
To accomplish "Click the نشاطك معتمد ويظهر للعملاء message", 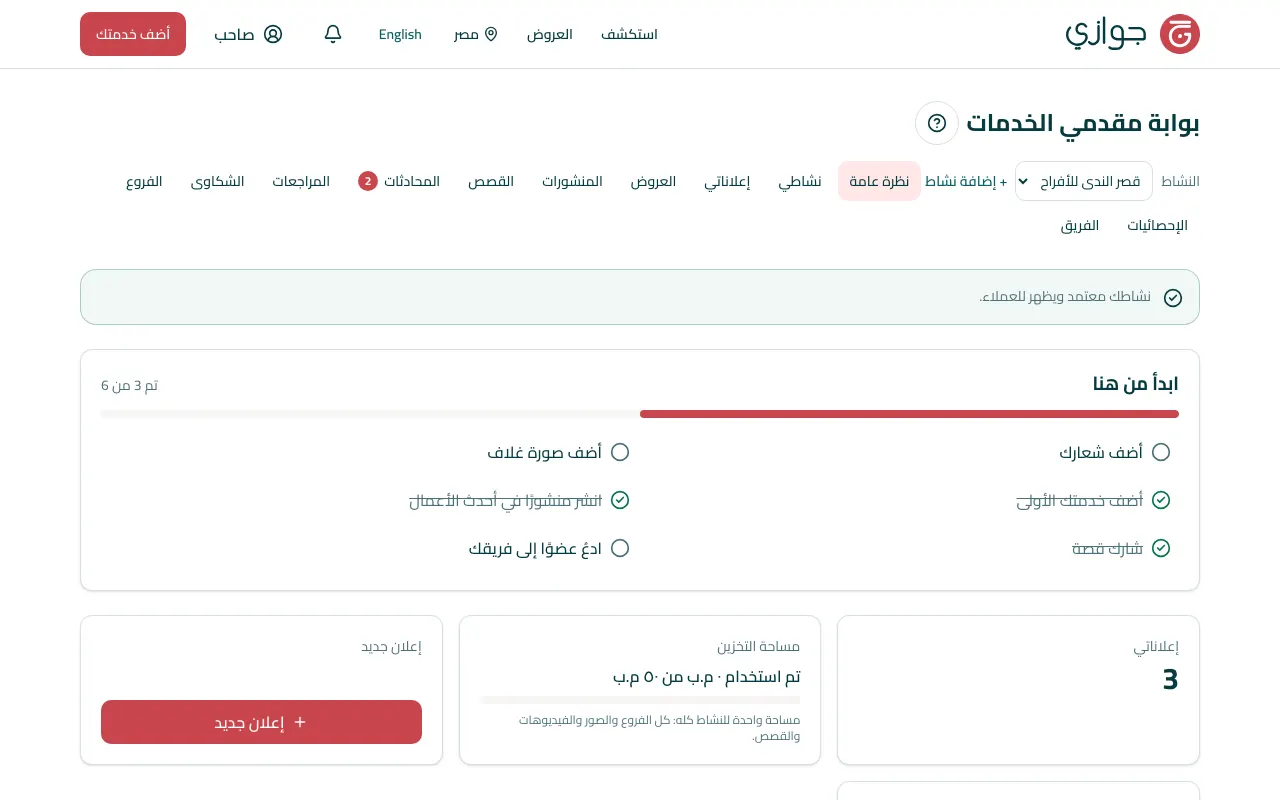I will coord(1065,297).
